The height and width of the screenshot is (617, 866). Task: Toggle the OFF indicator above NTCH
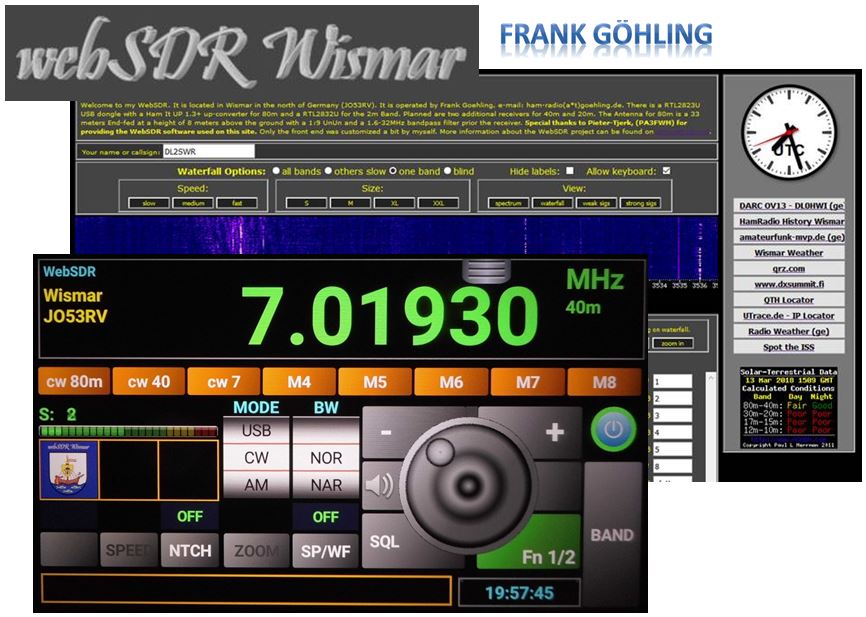pyautogui.click(x=190, y=516)
